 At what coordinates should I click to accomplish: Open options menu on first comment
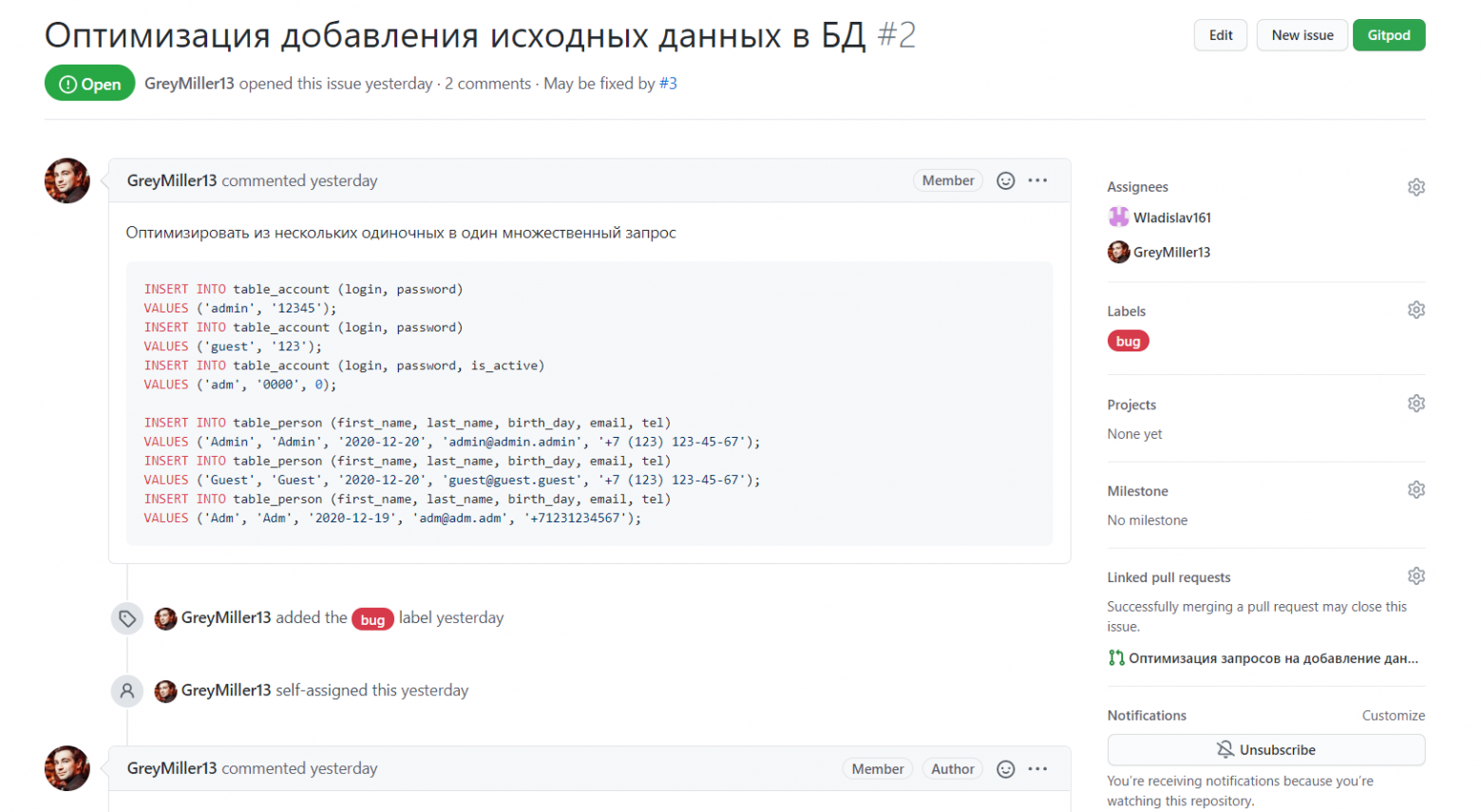pyautogui.click(x=1037, y=180)
